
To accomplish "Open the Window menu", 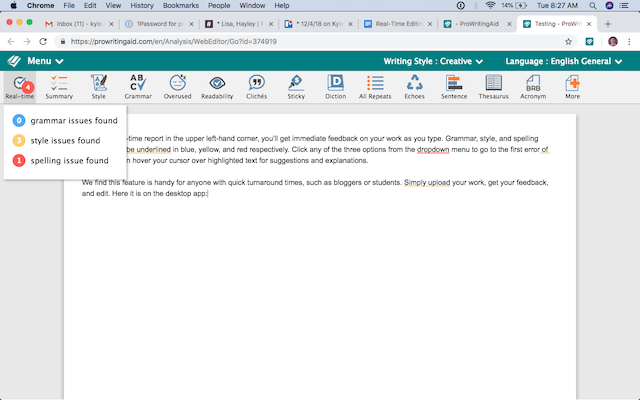I will coord(252,5).
